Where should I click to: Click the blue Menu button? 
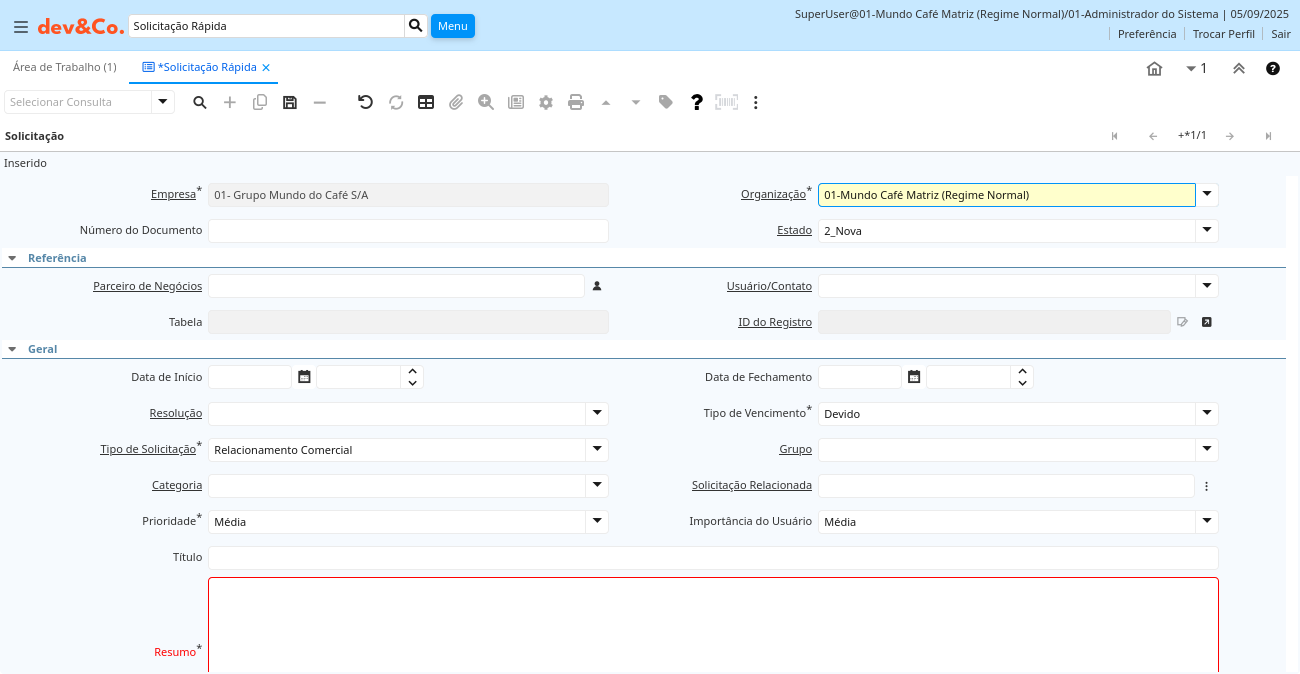(453, 26)
